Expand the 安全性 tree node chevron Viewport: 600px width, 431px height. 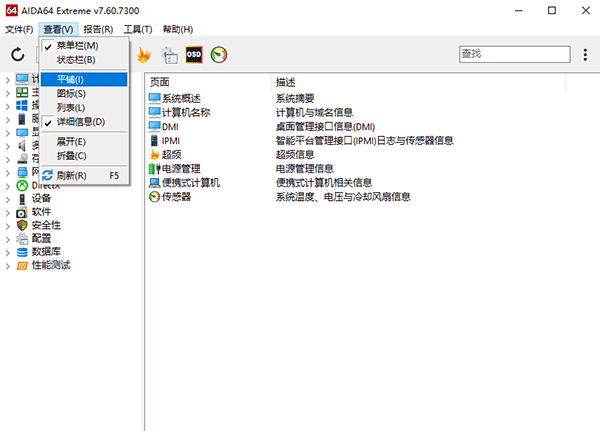[x=7, y=226]
